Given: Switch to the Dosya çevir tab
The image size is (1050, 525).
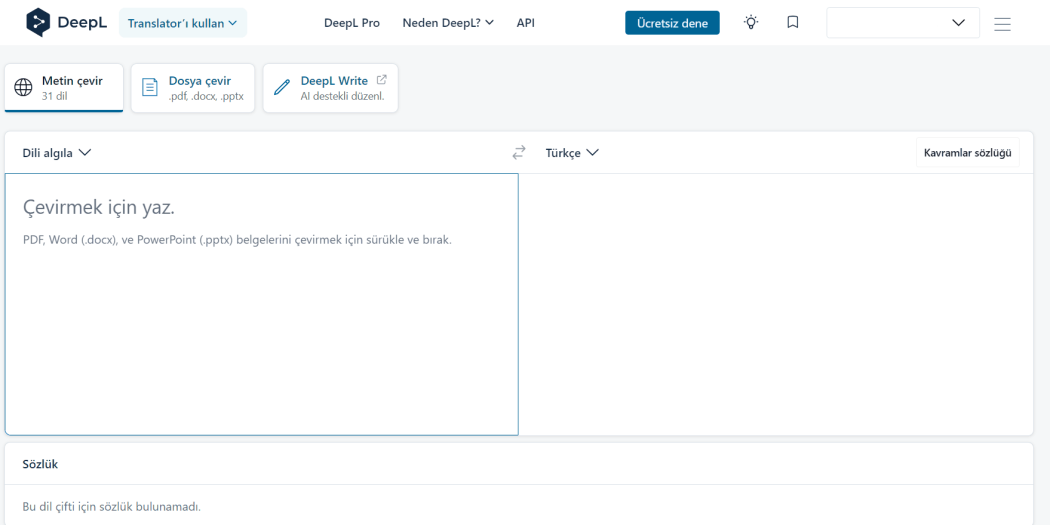Looking at the screenshot, I should [193, 88].
